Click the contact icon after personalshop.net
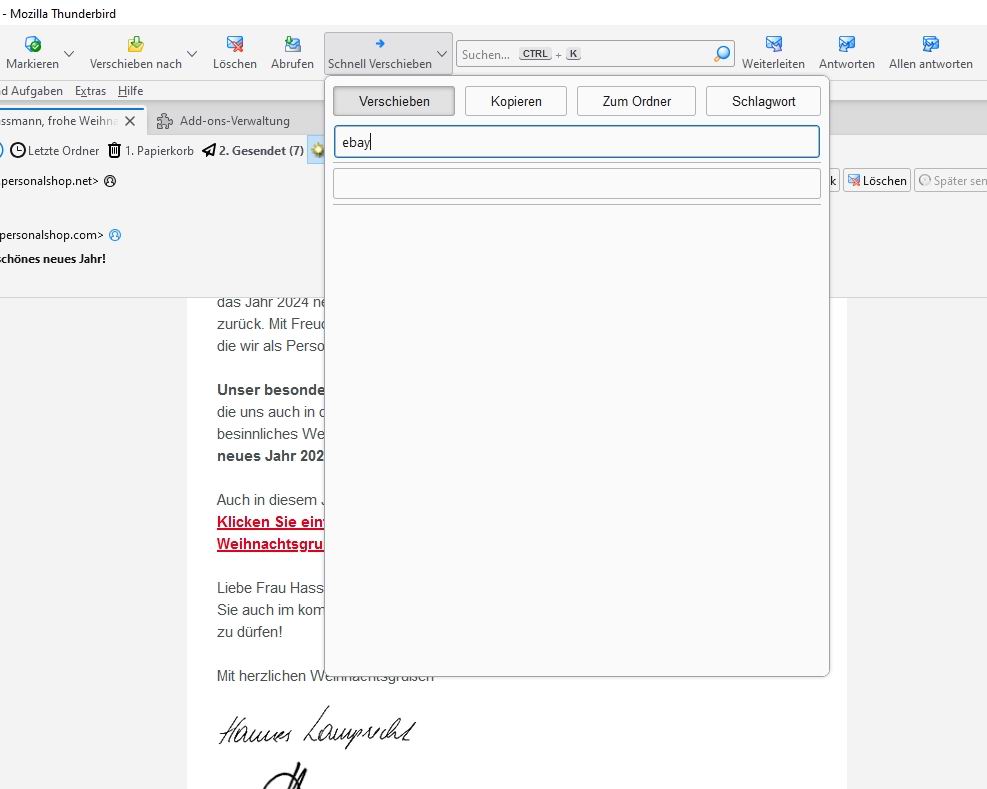987x789 pixels. pyautogui.click(x=110, y=181)
